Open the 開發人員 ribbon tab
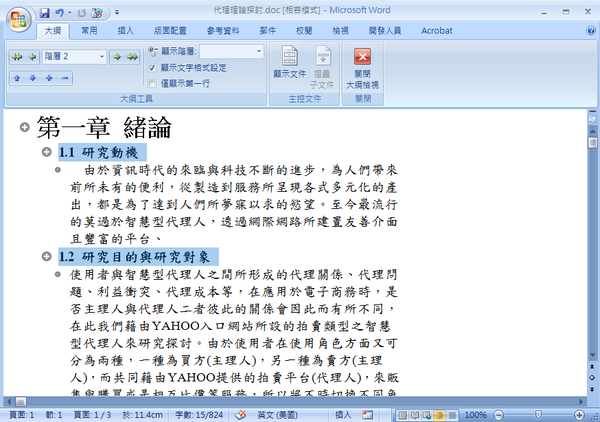This screenshot has width=600, height=422. pyautogui.click(x=385, y=31)
